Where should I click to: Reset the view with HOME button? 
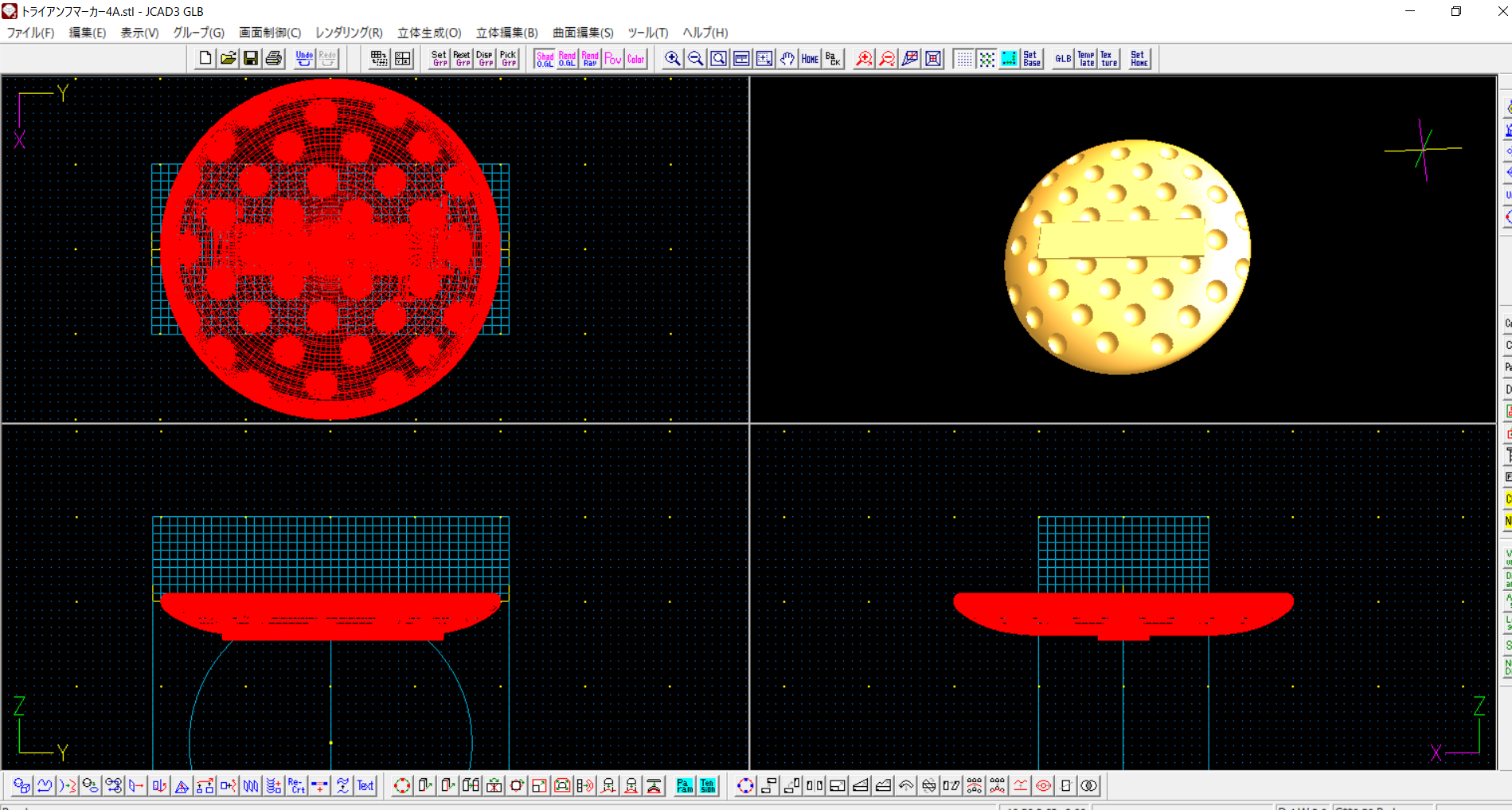pyautogui.click(x=811, y=58)
